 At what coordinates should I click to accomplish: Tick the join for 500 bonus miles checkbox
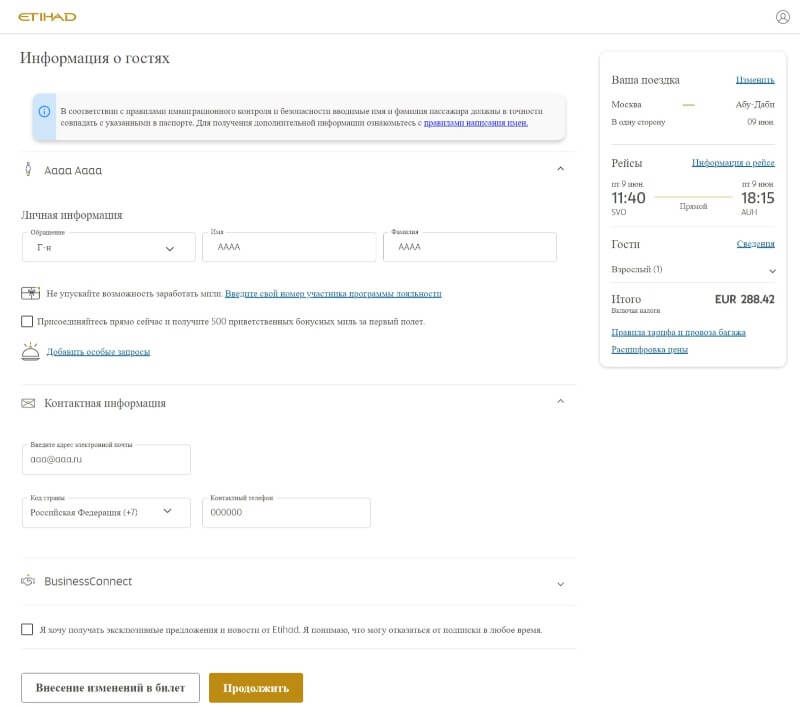tap(27, 321)
